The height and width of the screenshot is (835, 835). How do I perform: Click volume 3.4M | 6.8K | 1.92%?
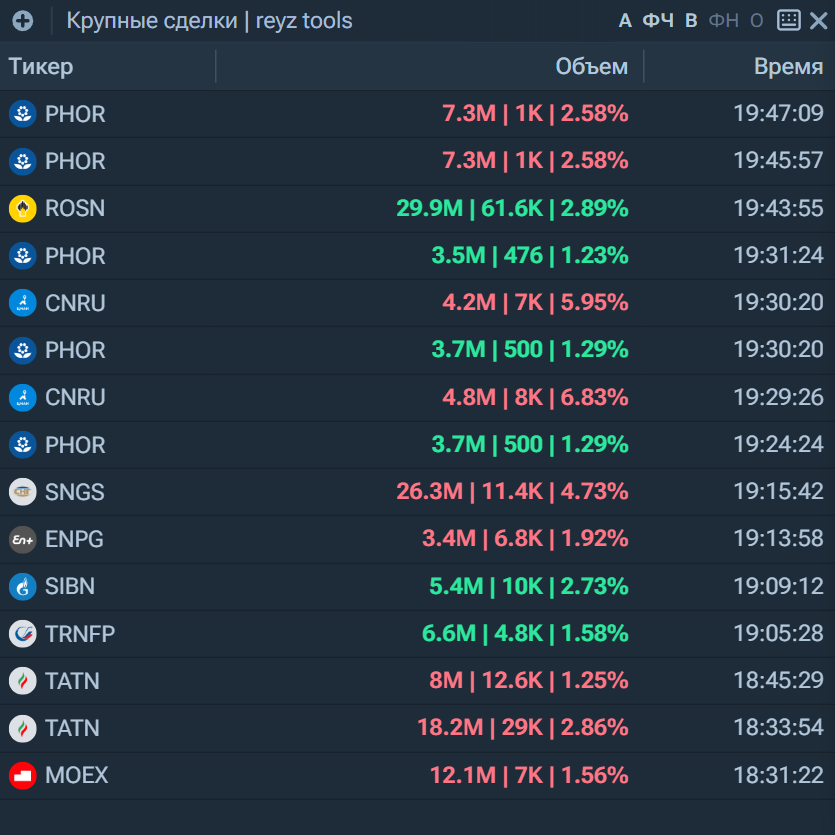(526, 539)
